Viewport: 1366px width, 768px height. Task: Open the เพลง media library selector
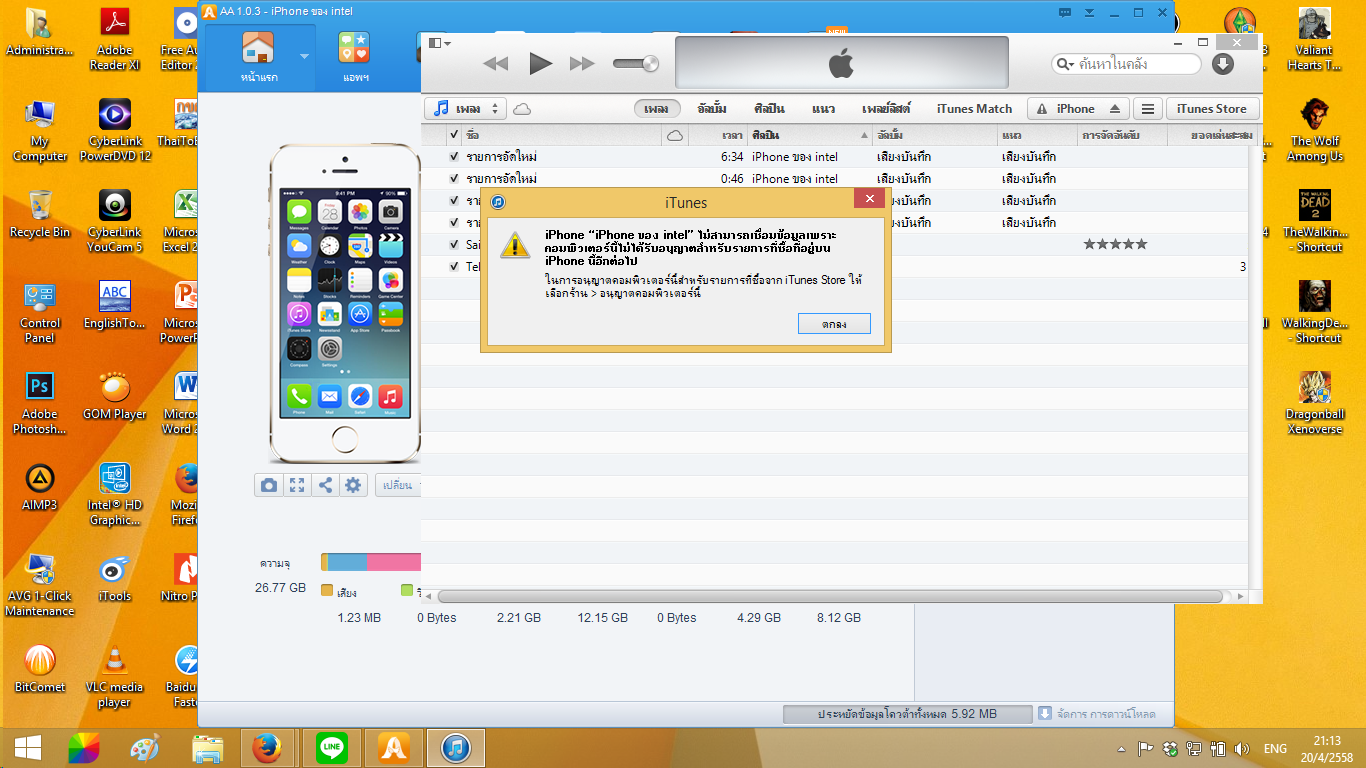coord(466,108)
